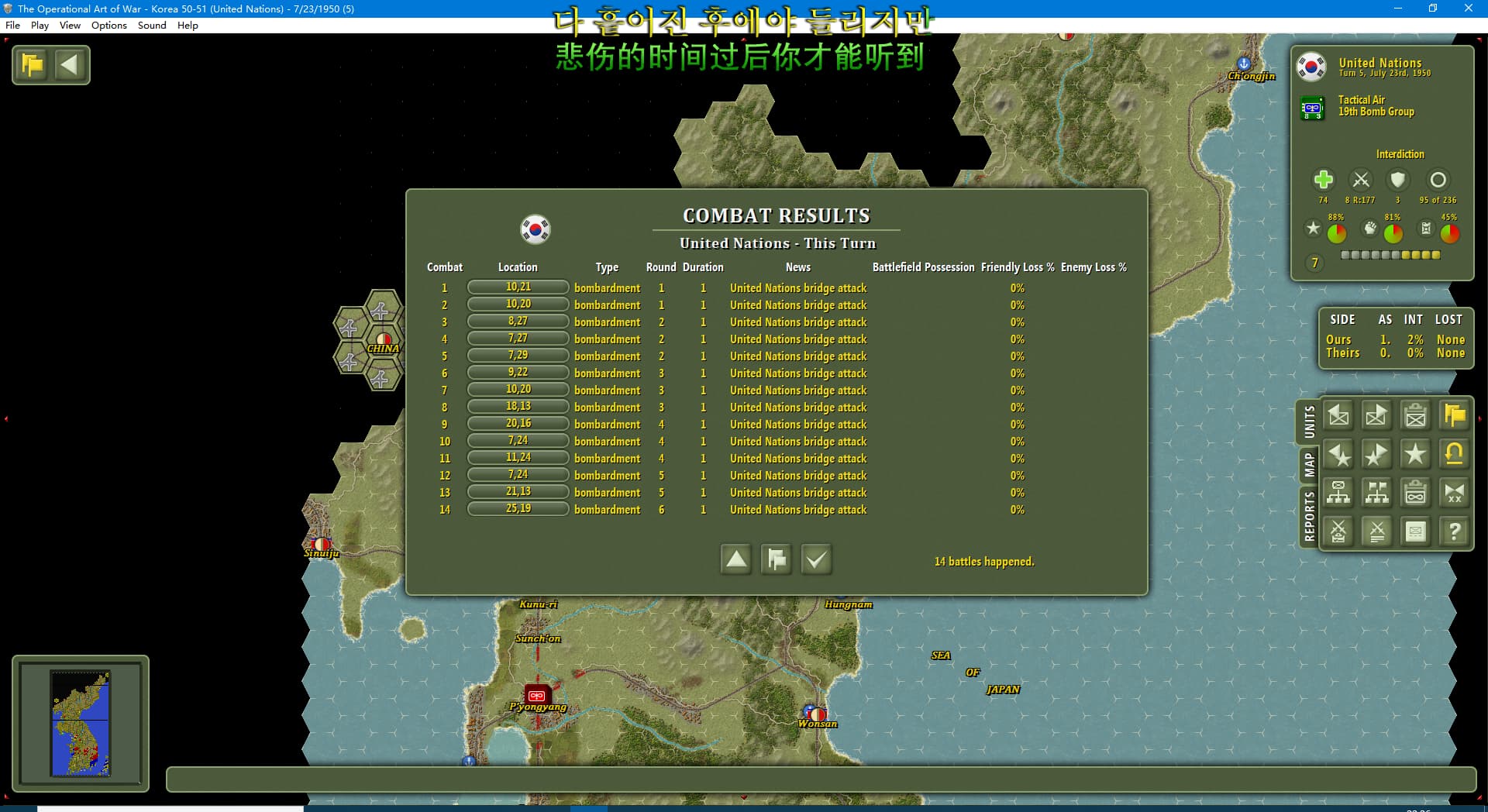The width and height of the screenshot is (1488, 812).
Task: Click crossed swords attack strength icon
Action: point(1361,180)
